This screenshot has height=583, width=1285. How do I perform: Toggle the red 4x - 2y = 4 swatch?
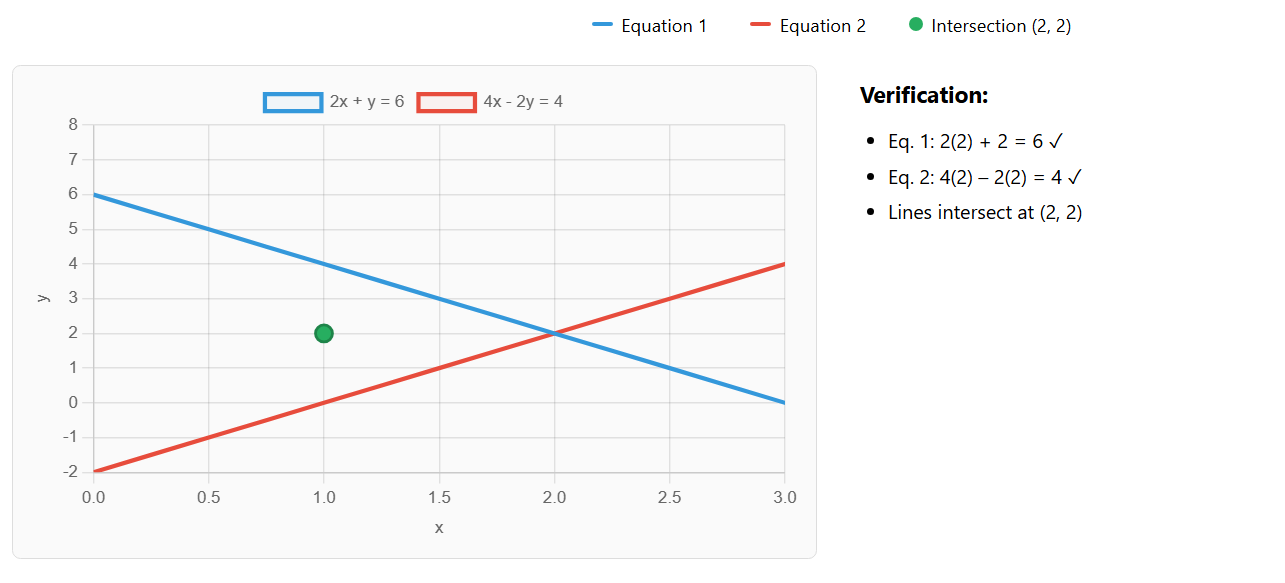click(446, 102)
